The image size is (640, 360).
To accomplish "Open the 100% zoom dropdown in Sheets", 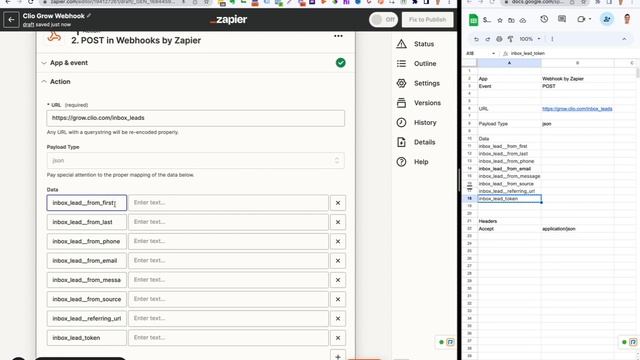I will pyautogui.click(x=530, y=39).
